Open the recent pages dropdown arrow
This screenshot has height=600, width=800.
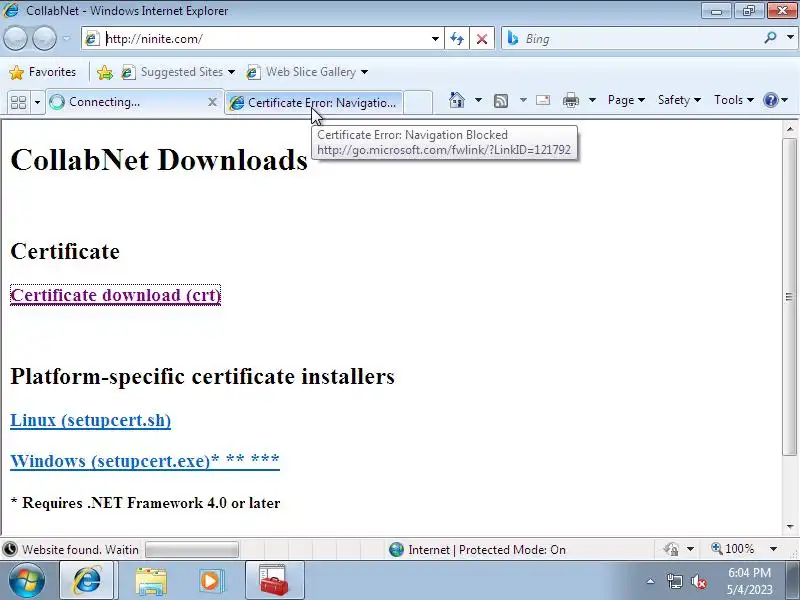(x=66, y=39)
